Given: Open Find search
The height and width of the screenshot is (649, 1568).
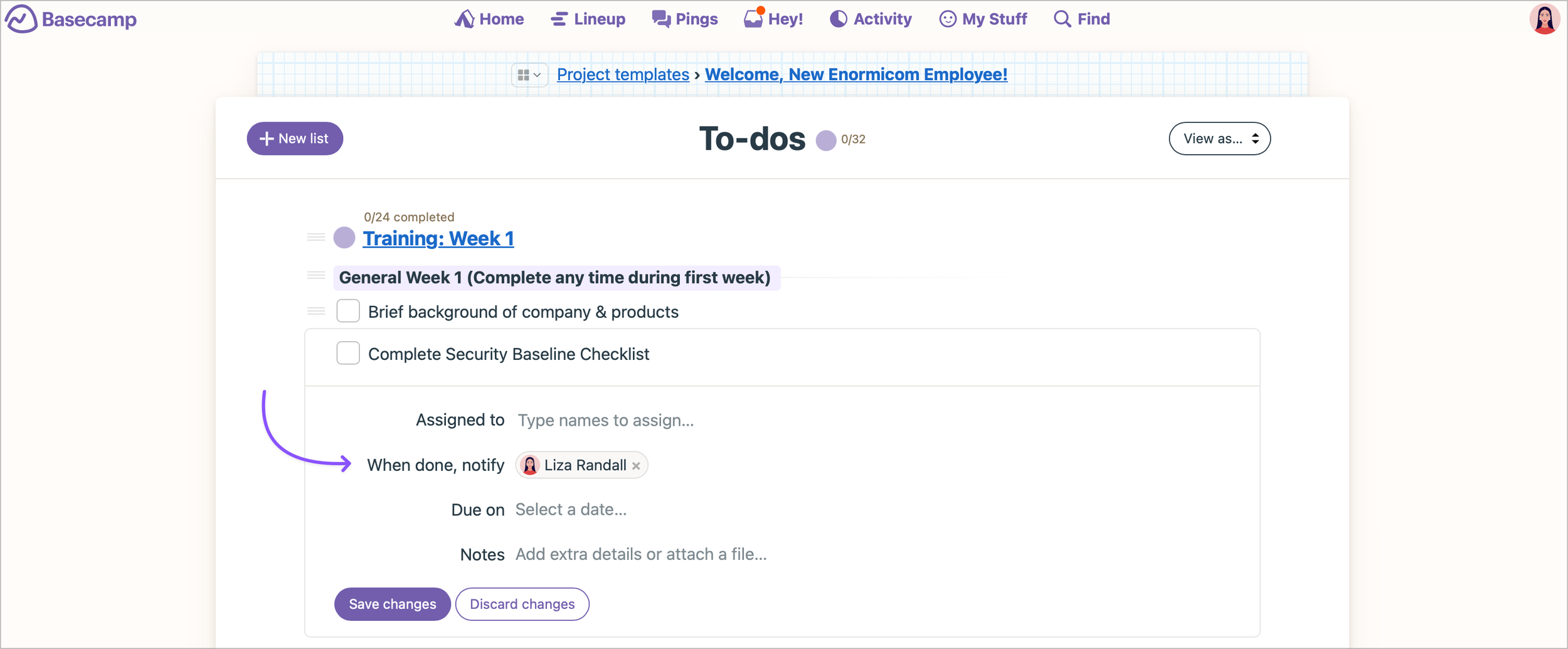Looking at the screenshot, I should tap(1082, 19).
